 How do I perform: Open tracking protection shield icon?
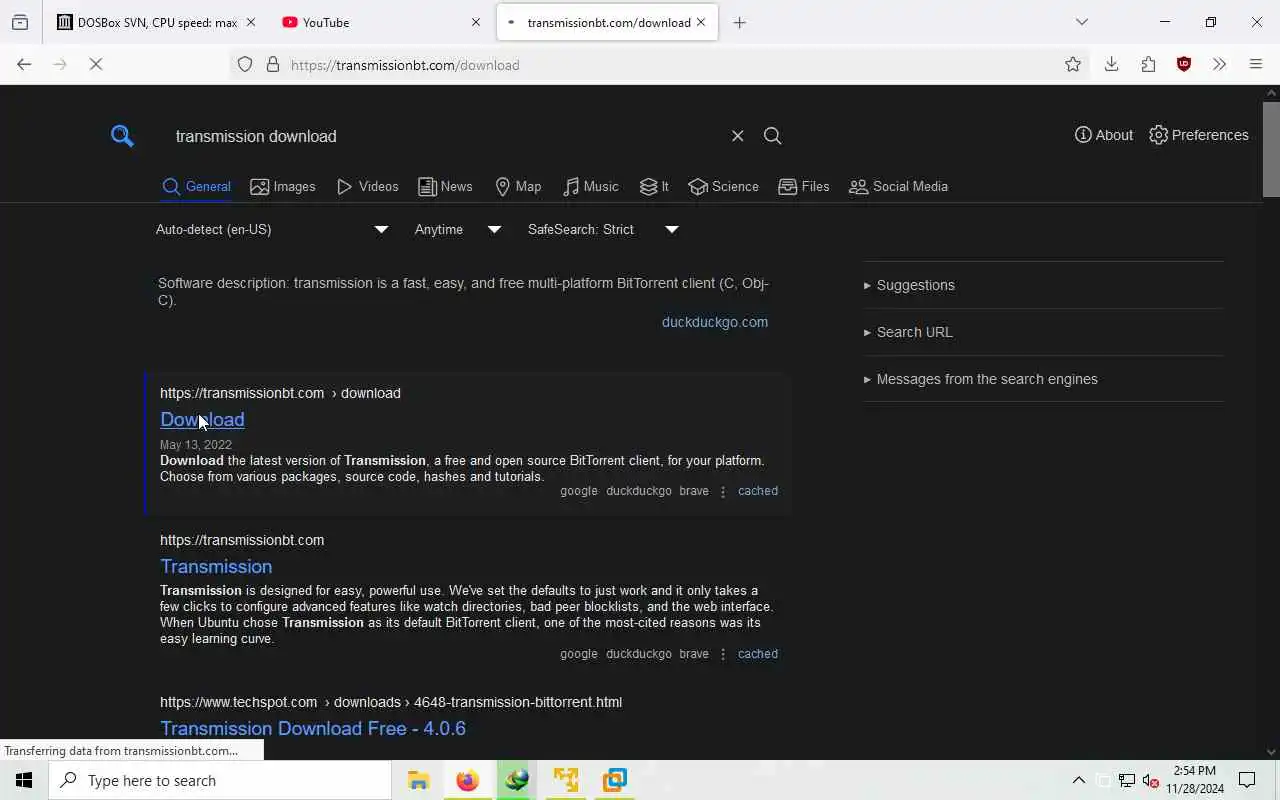click(x=245, y=65)
